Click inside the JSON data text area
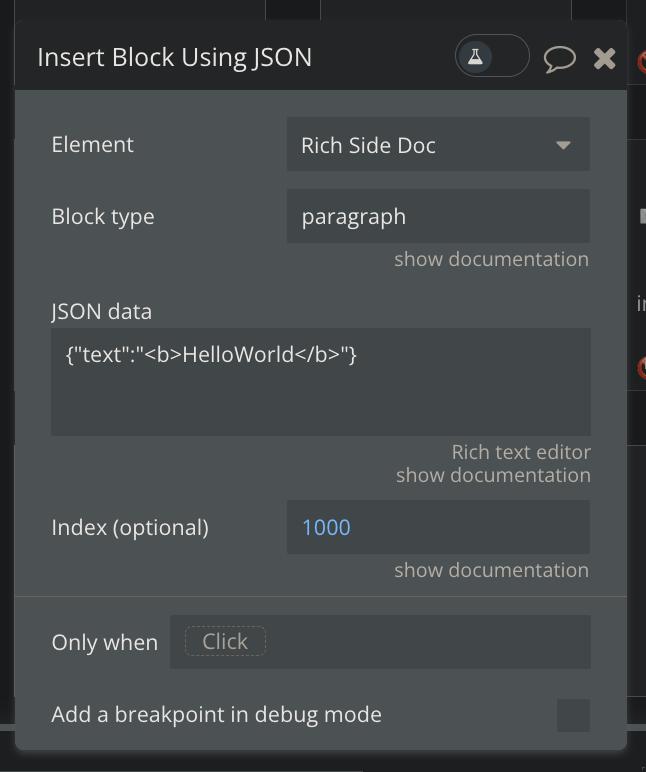The height and width of the screenshot is (772, 646). point(320,382)
